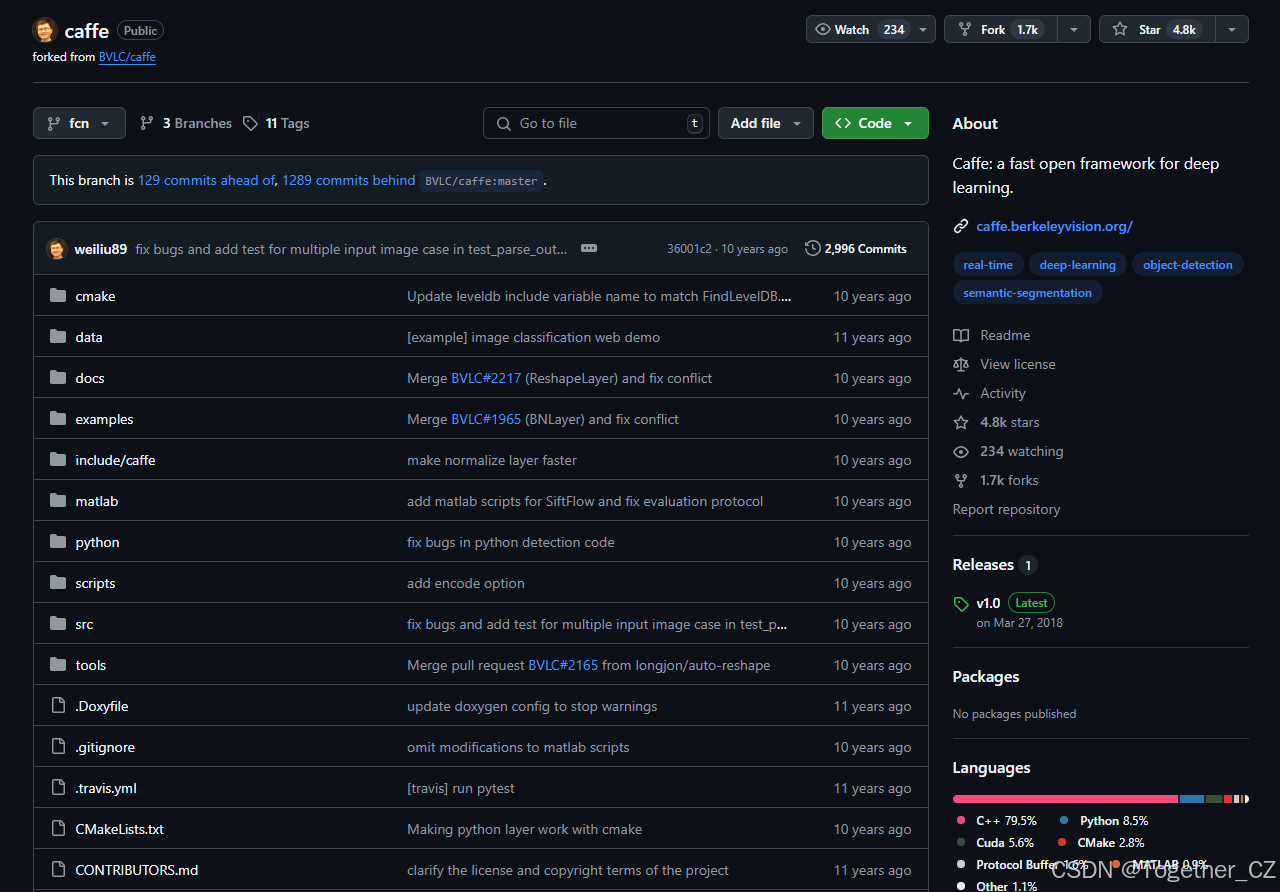Image resolution: width=1280 pixels, height=892 pixels.
Task: Click the Fork button
Action: click(x=1000, y=29)
